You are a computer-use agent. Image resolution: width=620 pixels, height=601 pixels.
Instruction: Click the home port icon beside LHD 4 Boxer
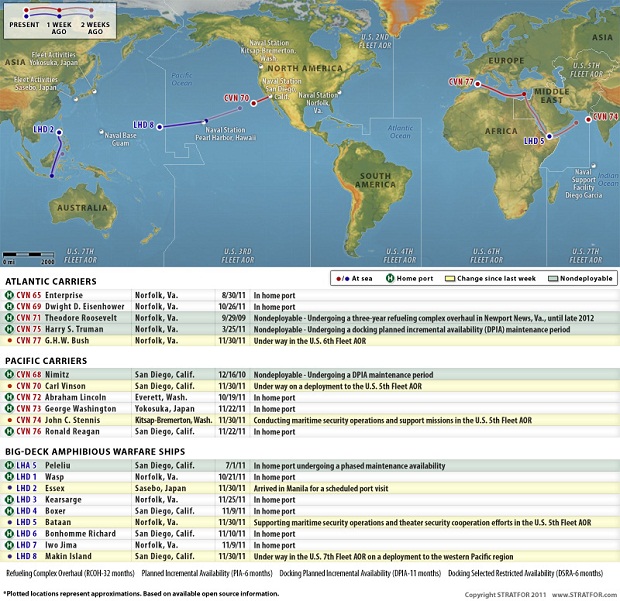tap(9, 511)
